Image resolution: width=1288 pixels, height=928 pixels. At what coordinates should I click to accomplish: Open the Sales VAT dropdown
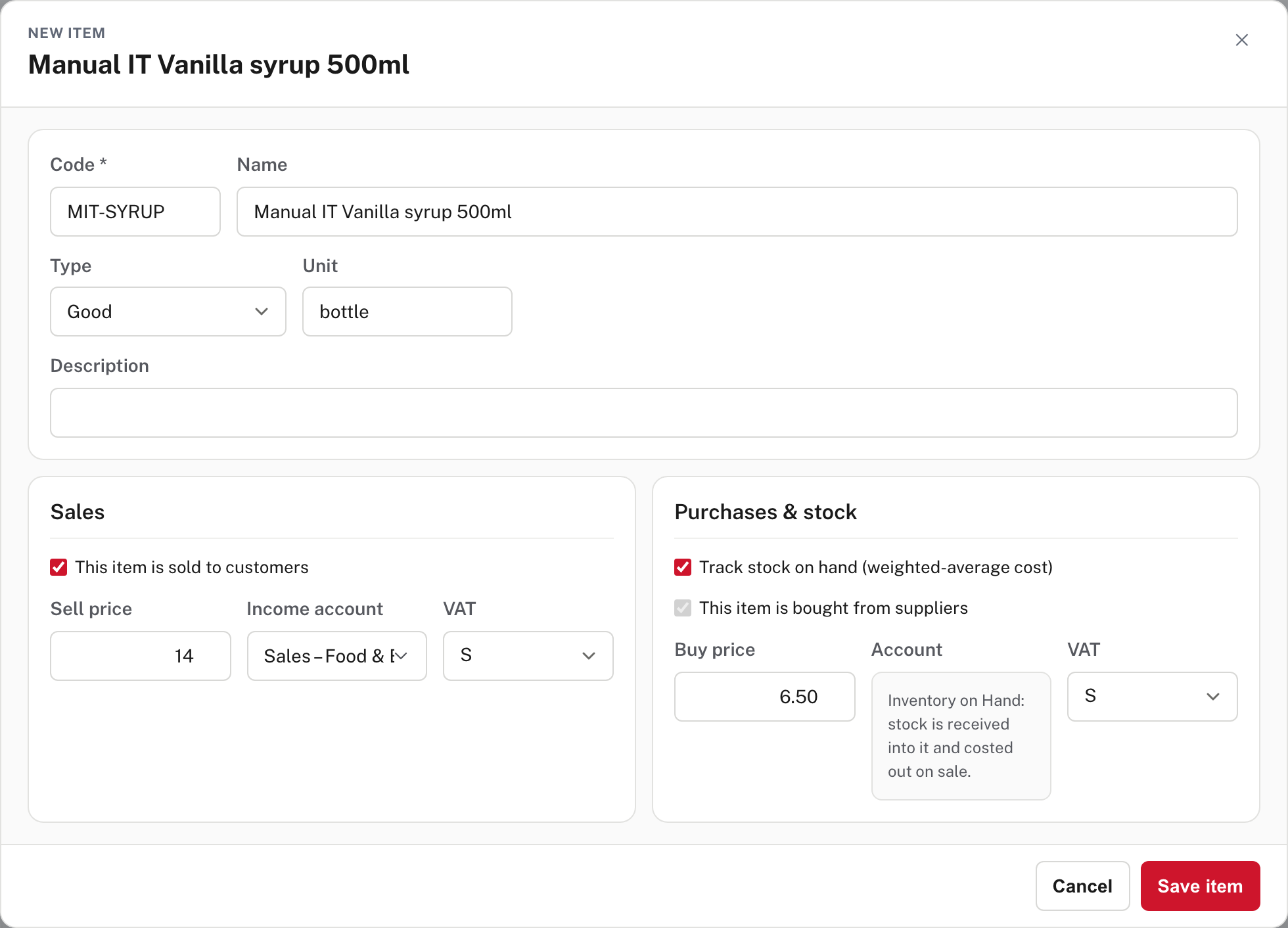[x=528, y=656]
